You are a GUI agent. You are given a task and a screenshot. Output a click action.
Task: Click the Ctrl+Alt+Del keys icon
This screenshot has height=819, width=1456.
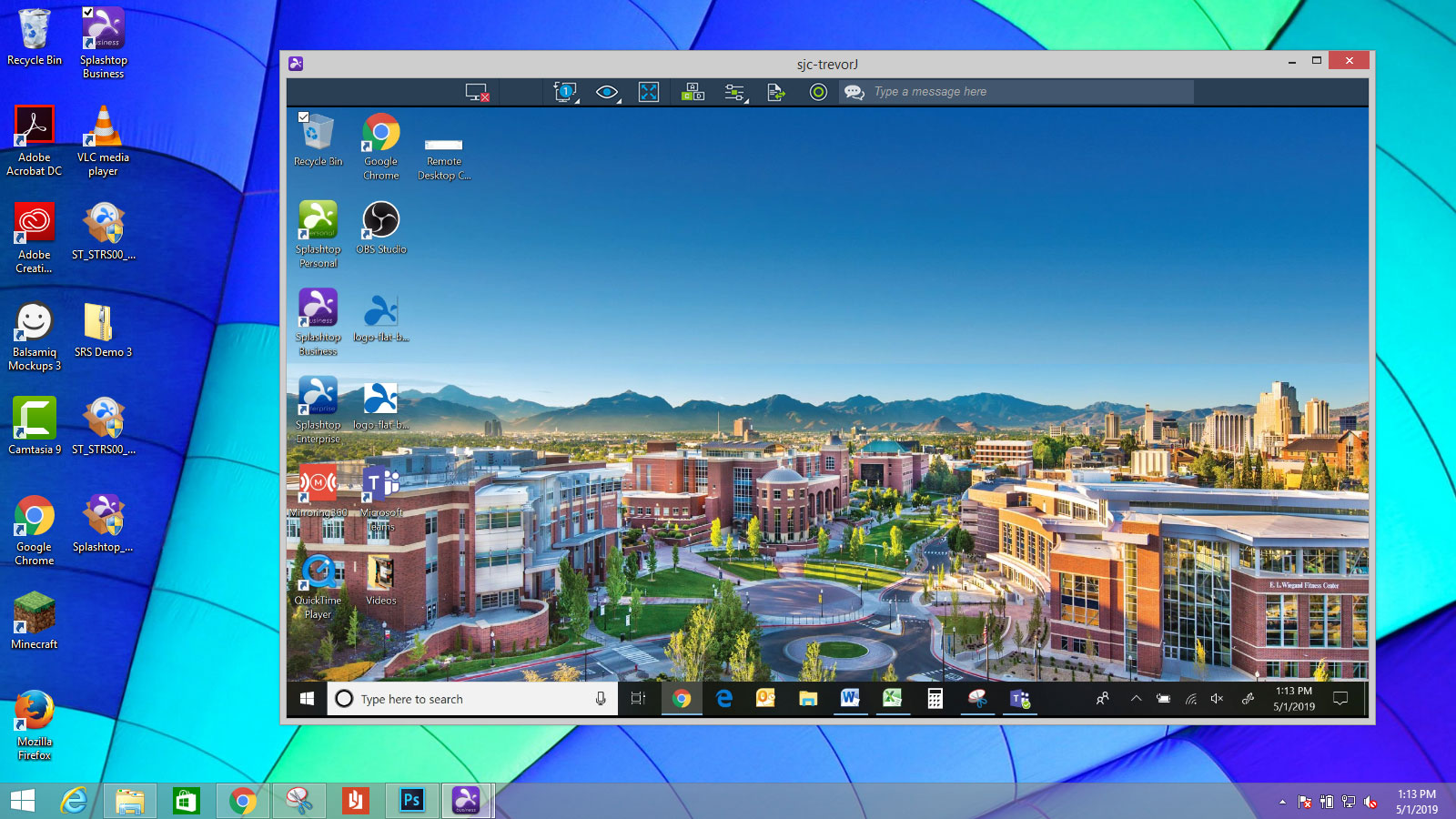tap(693, 92)
